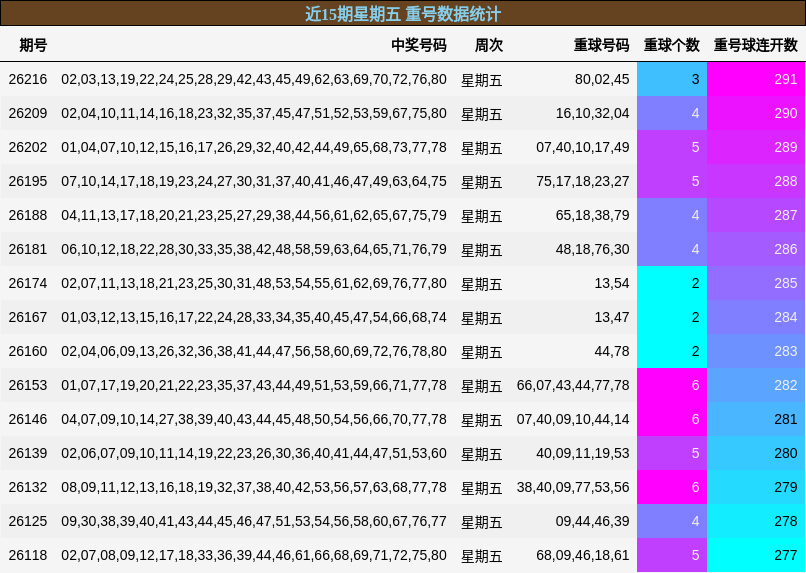Click consecutive count cell 286
The image size is (806, 573).
(x=756, y=249)
